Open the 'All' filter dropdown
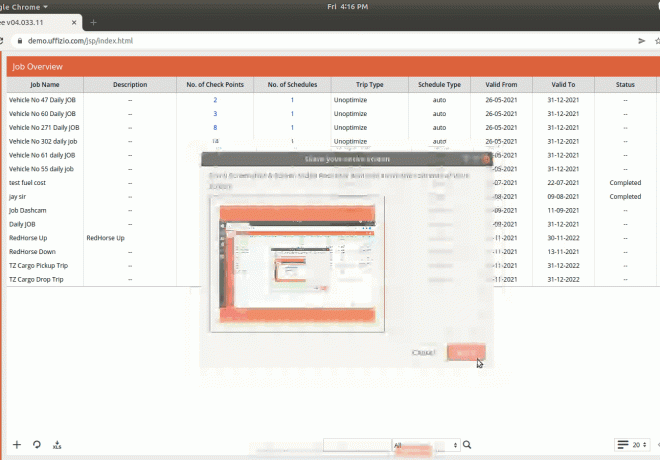This screenshot has height=460, width=660. tap(426, 445)
